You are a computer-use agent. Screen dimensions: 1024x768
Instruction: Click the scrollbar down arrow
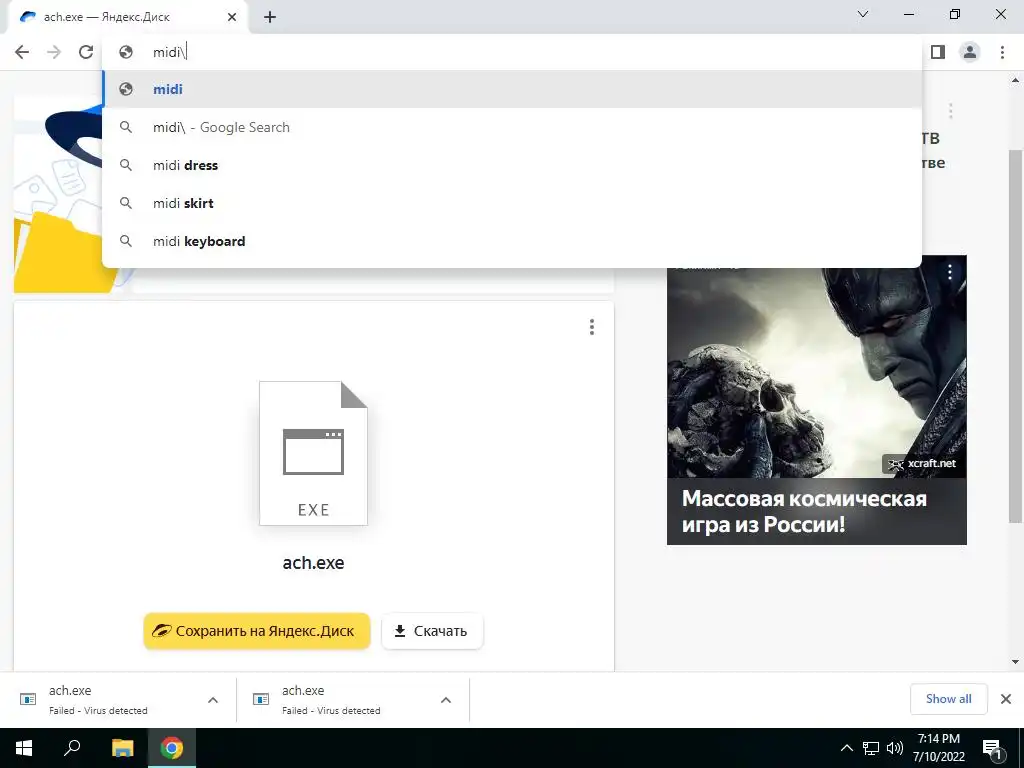pos(1016,662)
